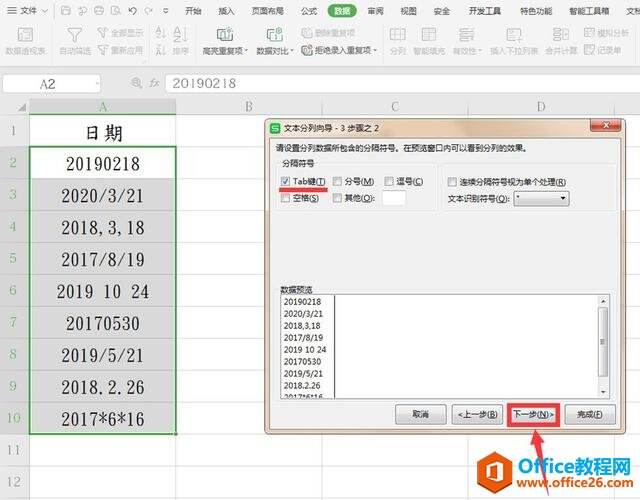Click the 其他 custom delimiter text field
Image resolution: width=640 pixels, height=500 pixels.
tap(393, 198)
